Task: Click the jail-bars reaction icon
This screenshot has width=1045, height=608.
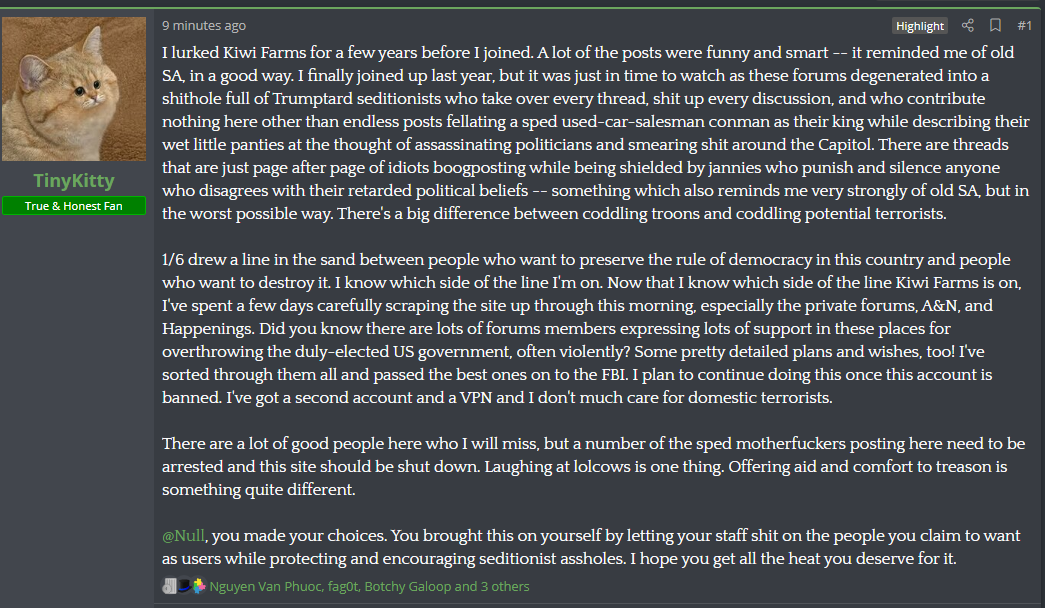Action: click(x=167, y=585)
